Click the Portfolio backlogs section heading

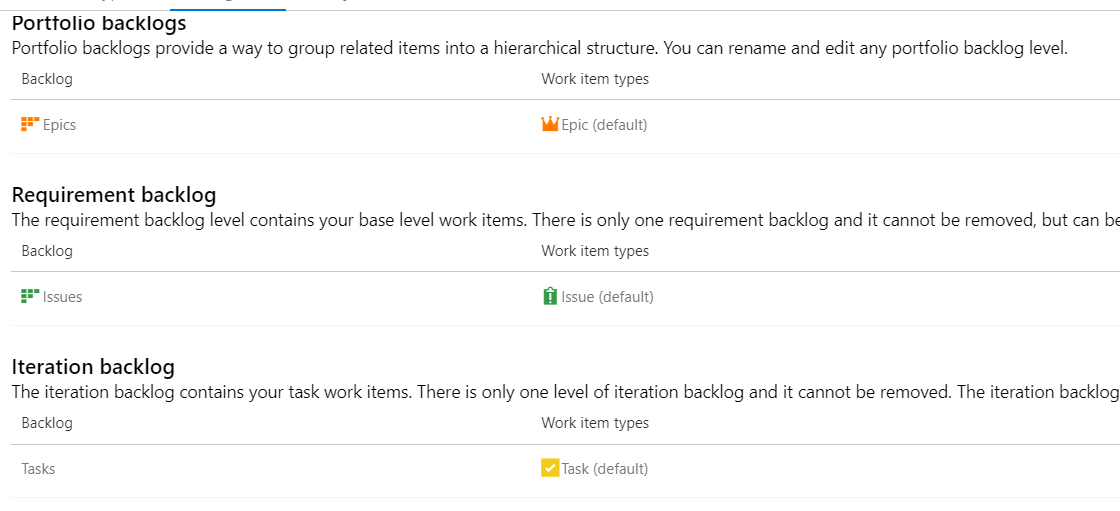[x=99, y=24]
